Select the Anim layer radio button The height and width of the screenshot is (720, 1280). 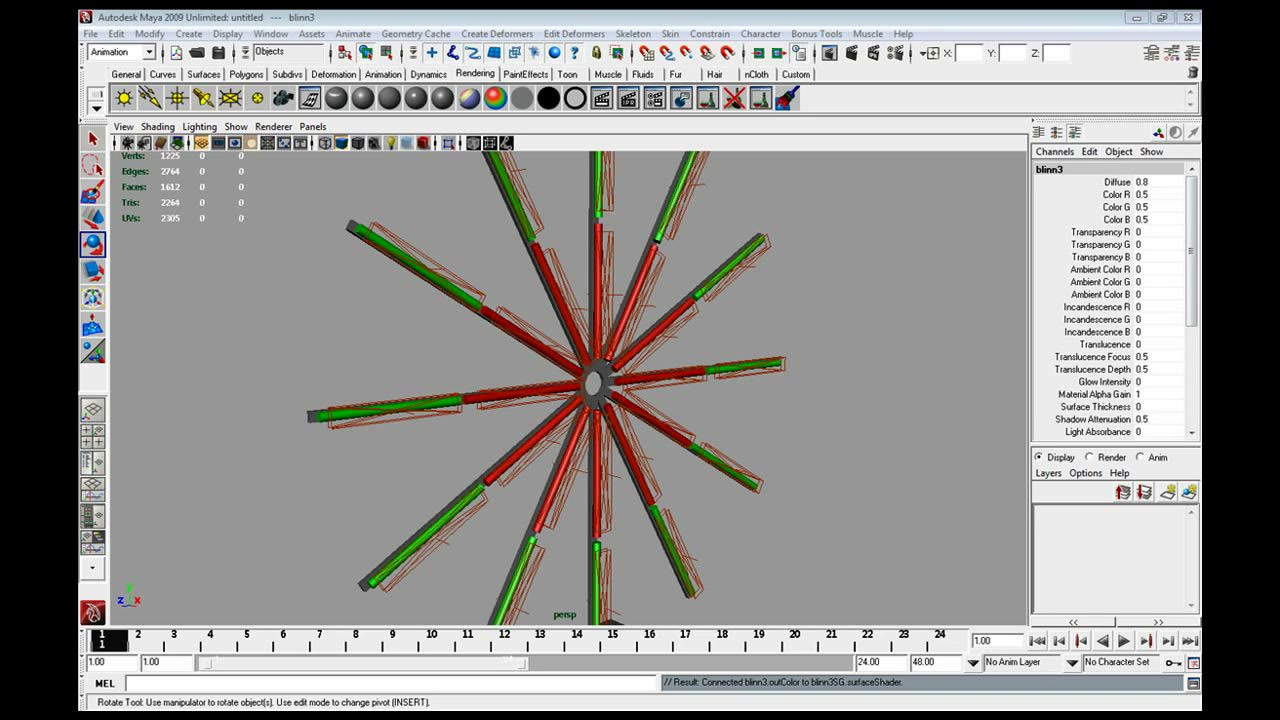[x=1139, y=457]
